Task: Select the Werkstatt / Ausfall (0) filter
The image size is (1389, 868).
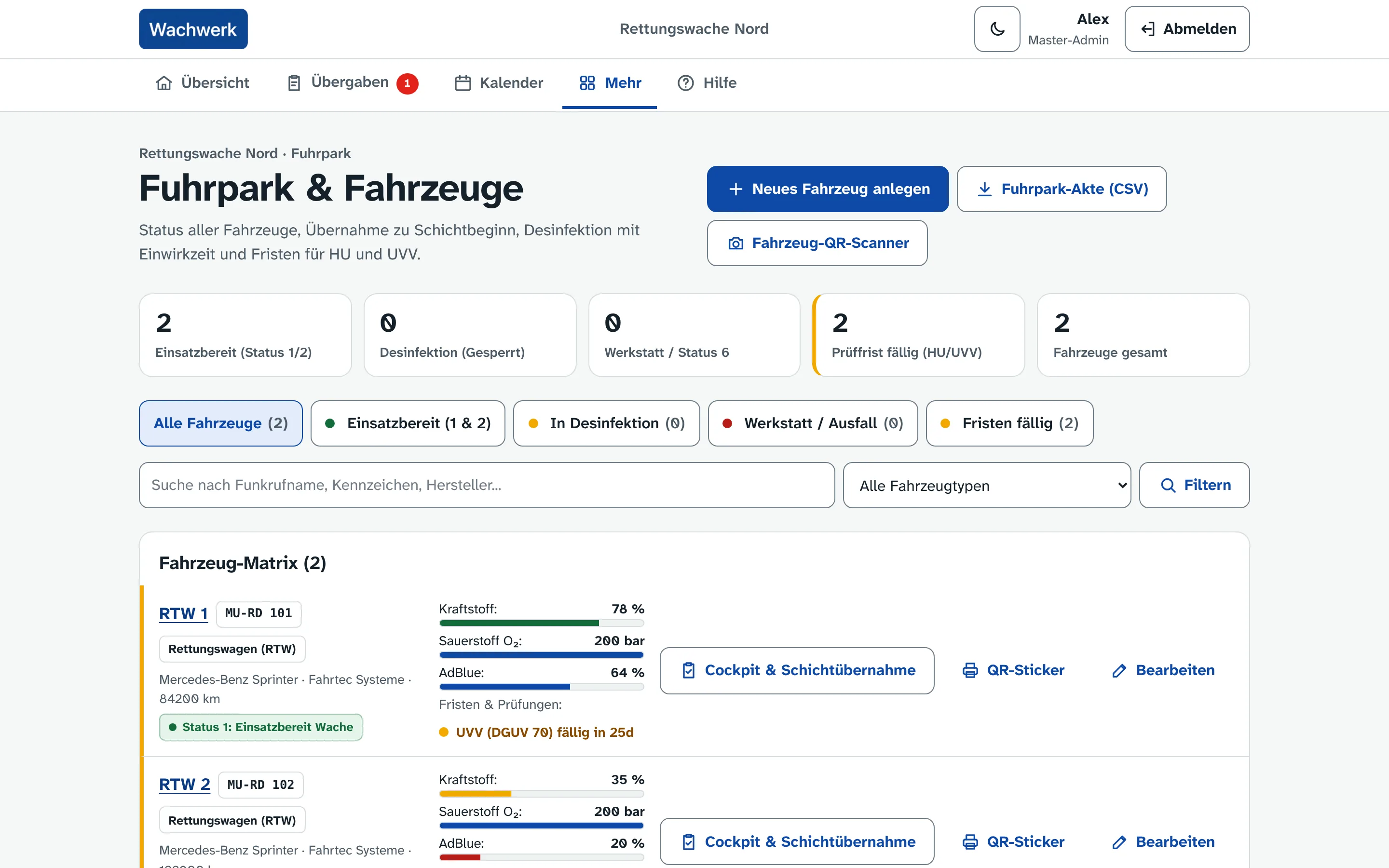Action: click(813, 423)
